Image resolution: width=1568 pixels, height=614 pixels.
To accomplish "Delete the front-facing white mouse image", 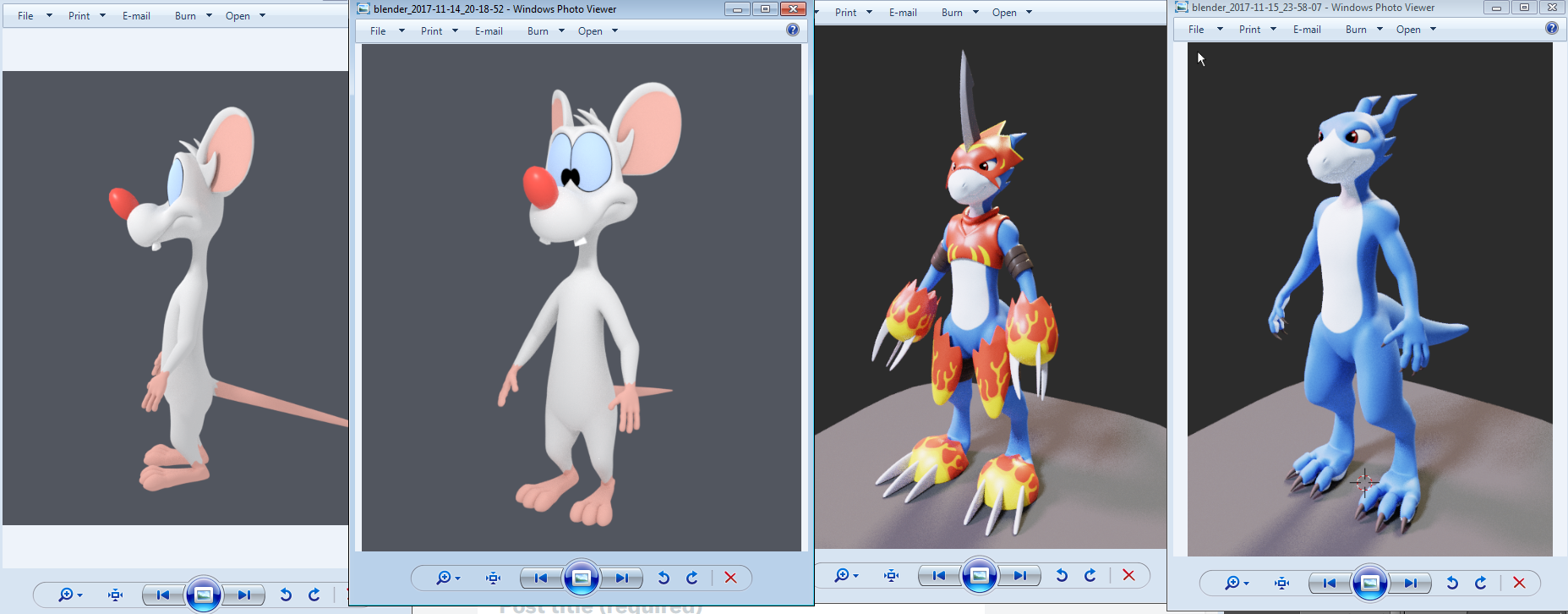I will 730,578.
